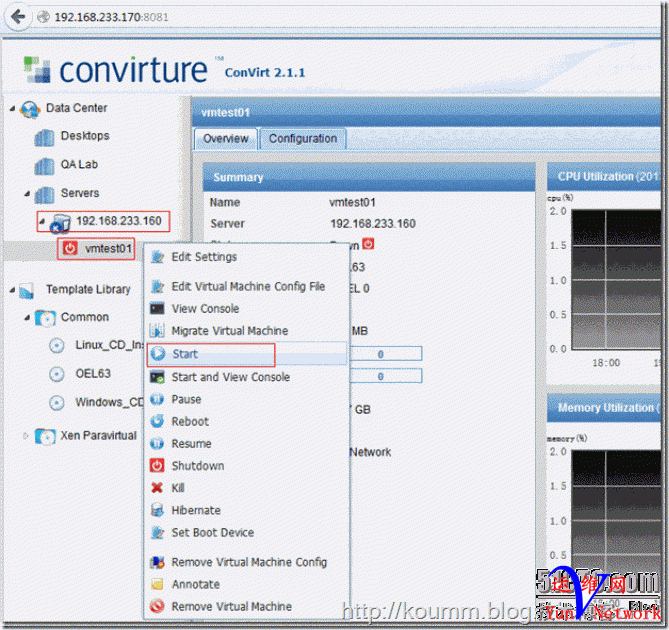Click the 192.168.233.160 server node icon
Image resolution: width=669 pixels, height=630 pixels.
click(x=60, y=223)
